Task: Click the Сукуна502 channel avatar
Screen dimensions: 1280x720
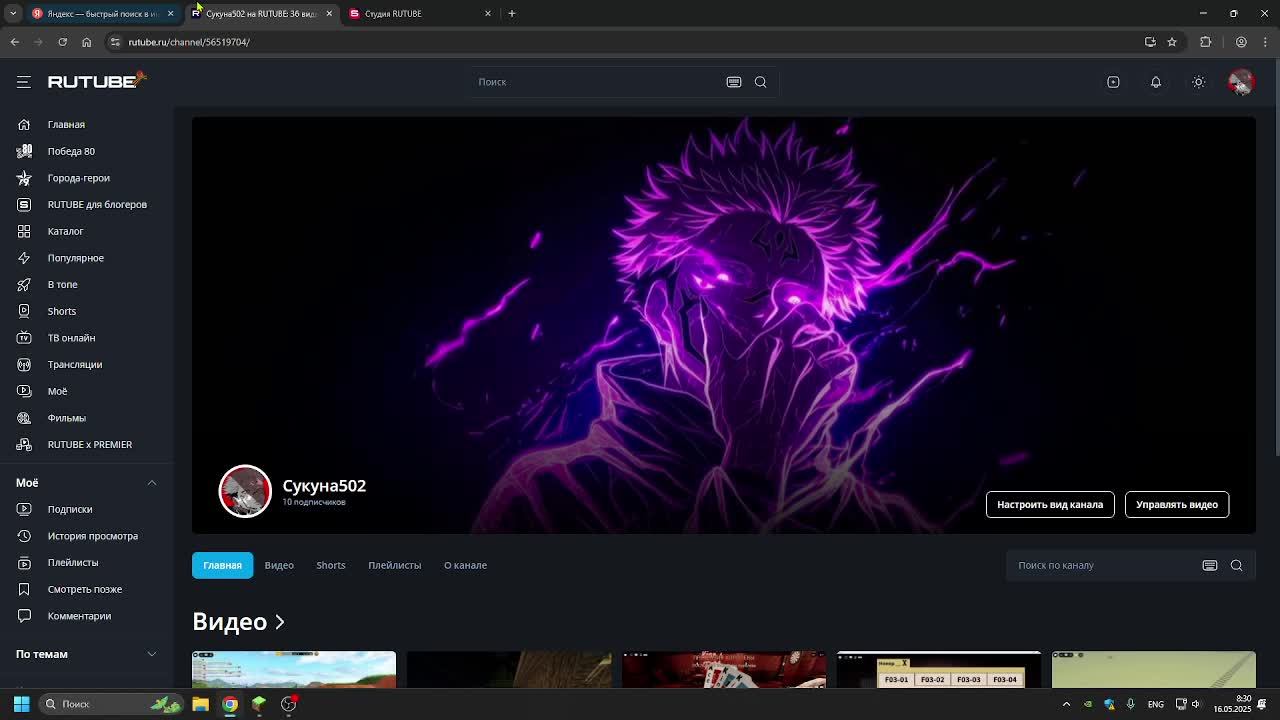Action: (x=245, y=491)
